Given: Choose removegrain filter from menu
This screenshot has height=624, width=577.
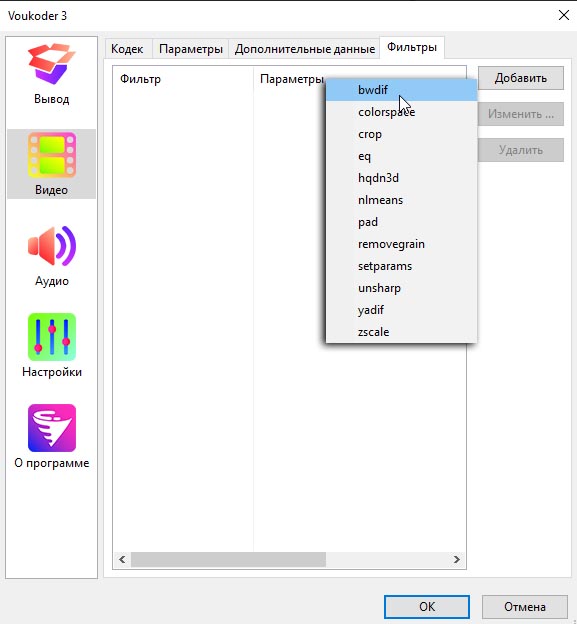Looking at the screenshot, I should click(x=401, y=244).
